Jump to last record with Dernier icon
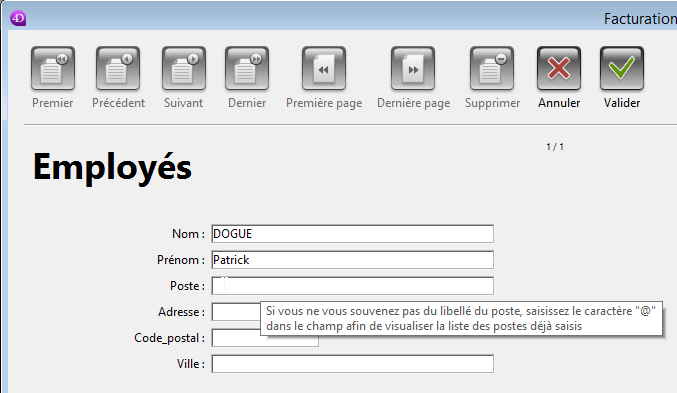 tap(247, 69)
